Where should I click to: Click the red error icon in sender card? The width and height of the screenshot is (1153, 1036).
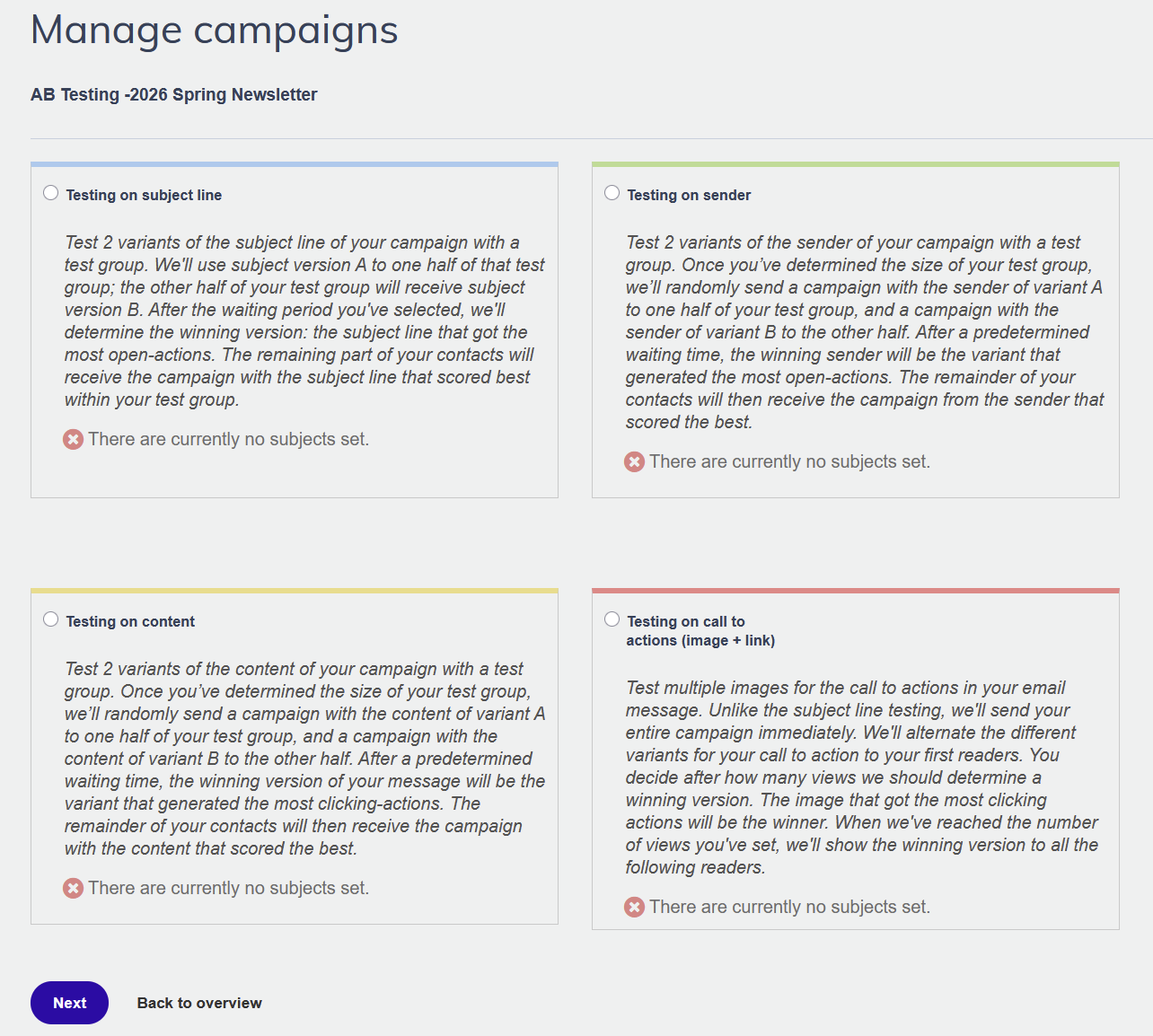(635, 461)
